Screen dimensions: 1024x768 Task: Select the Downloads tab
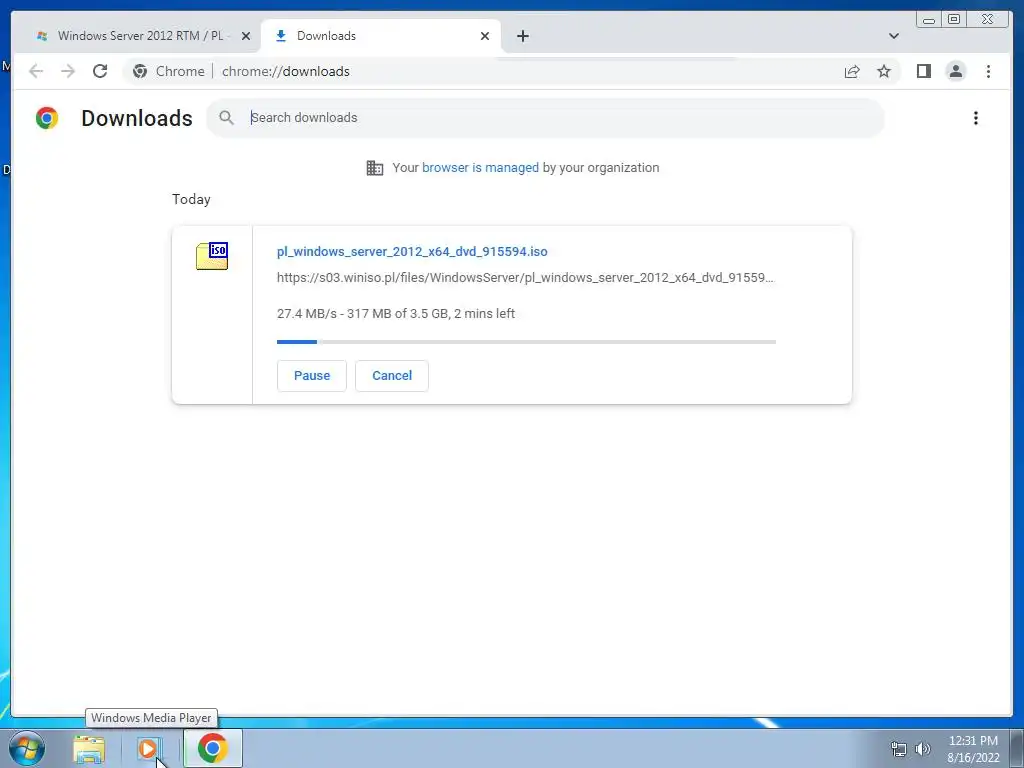click(x=381, y=36)
